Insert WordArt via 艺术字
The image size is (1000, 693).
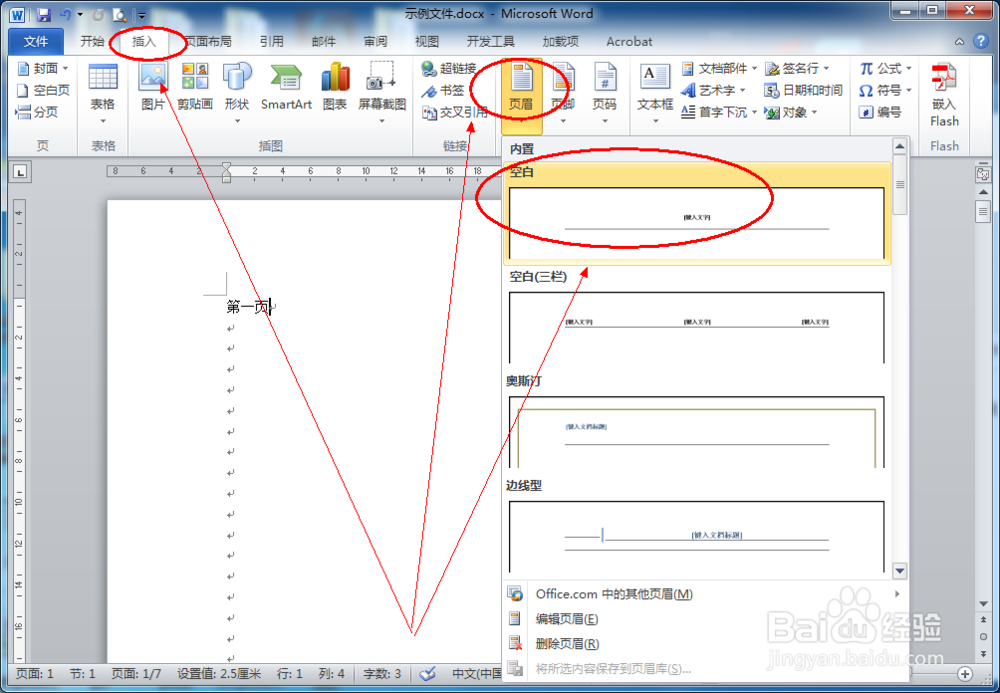(713, 91)
